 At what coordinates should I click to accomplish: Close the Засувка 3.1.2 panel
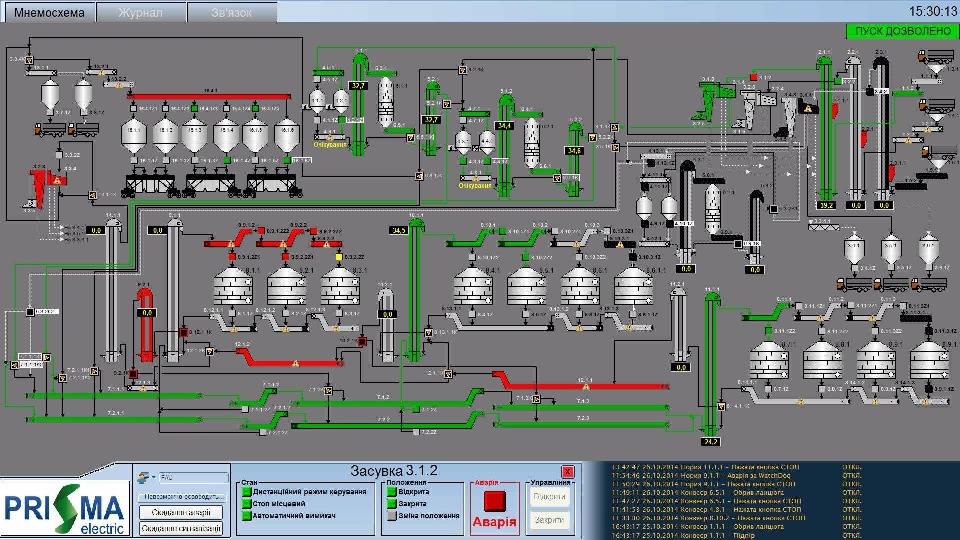point(568,471)
